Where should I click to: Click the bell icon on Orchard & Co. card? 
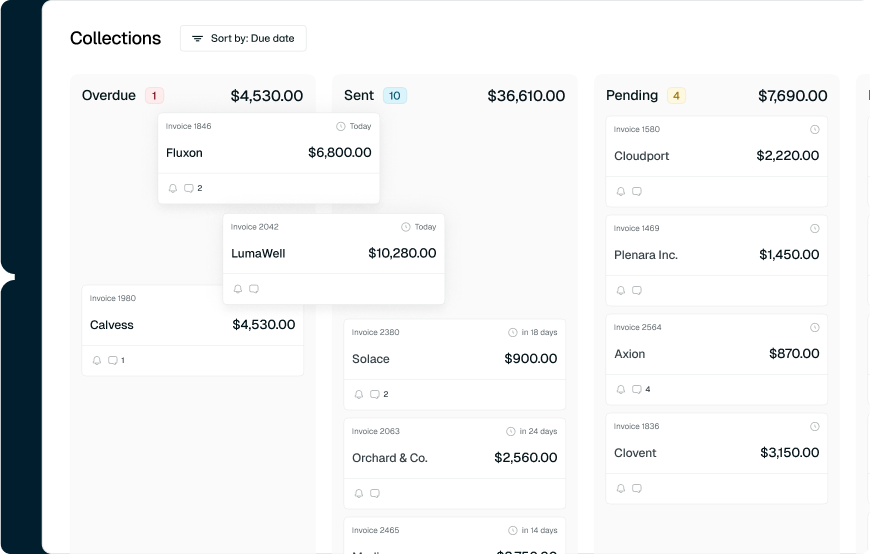click(359, 493)
